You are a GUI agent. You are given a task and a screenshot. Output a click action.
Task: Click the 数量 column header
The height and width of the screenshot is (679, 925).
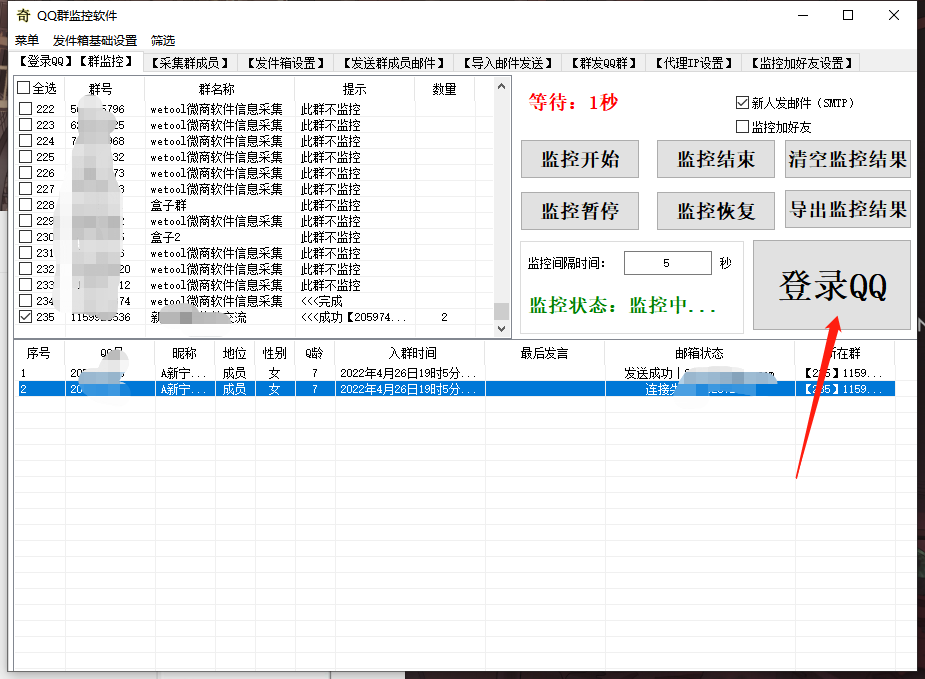[444, 88]
